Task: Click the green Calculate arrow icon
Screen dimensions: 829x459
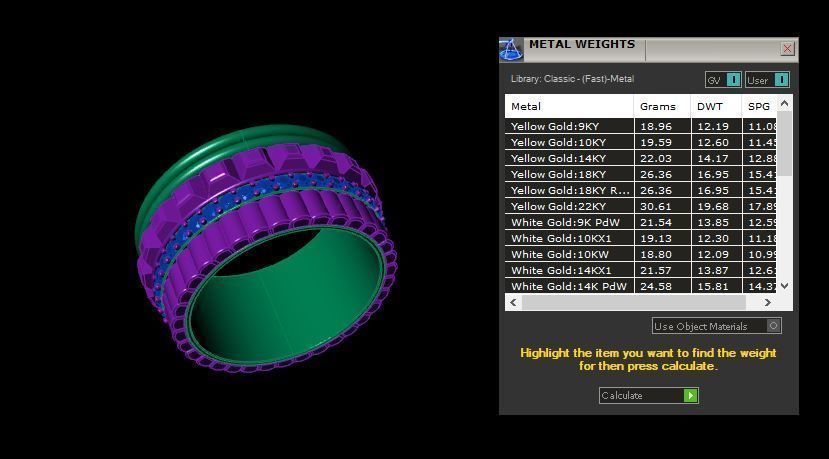Action: (x=690, y=396)
